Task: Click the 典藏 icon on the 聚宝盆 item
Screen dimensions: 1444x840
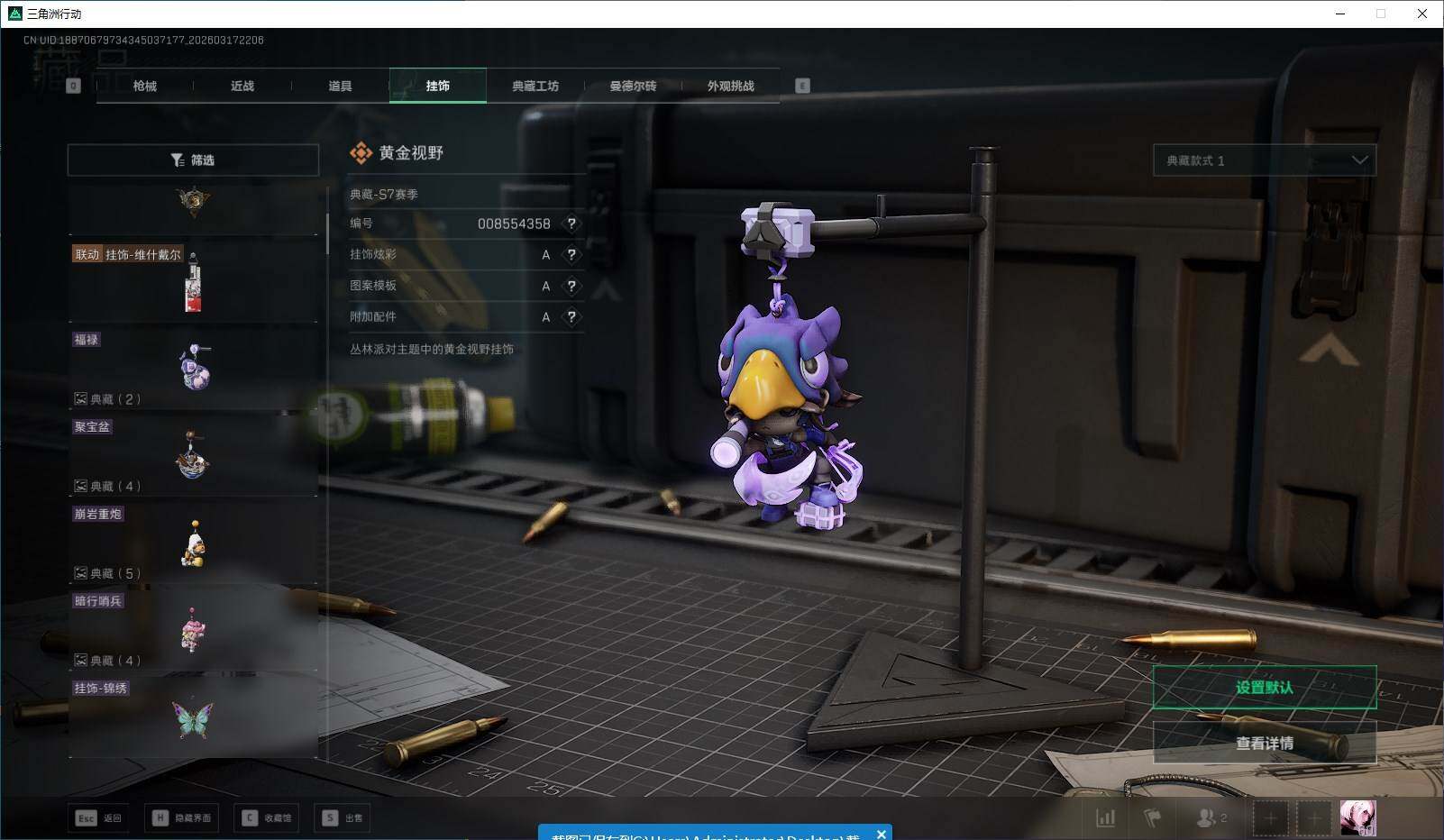Action: [x=80, y=486]
